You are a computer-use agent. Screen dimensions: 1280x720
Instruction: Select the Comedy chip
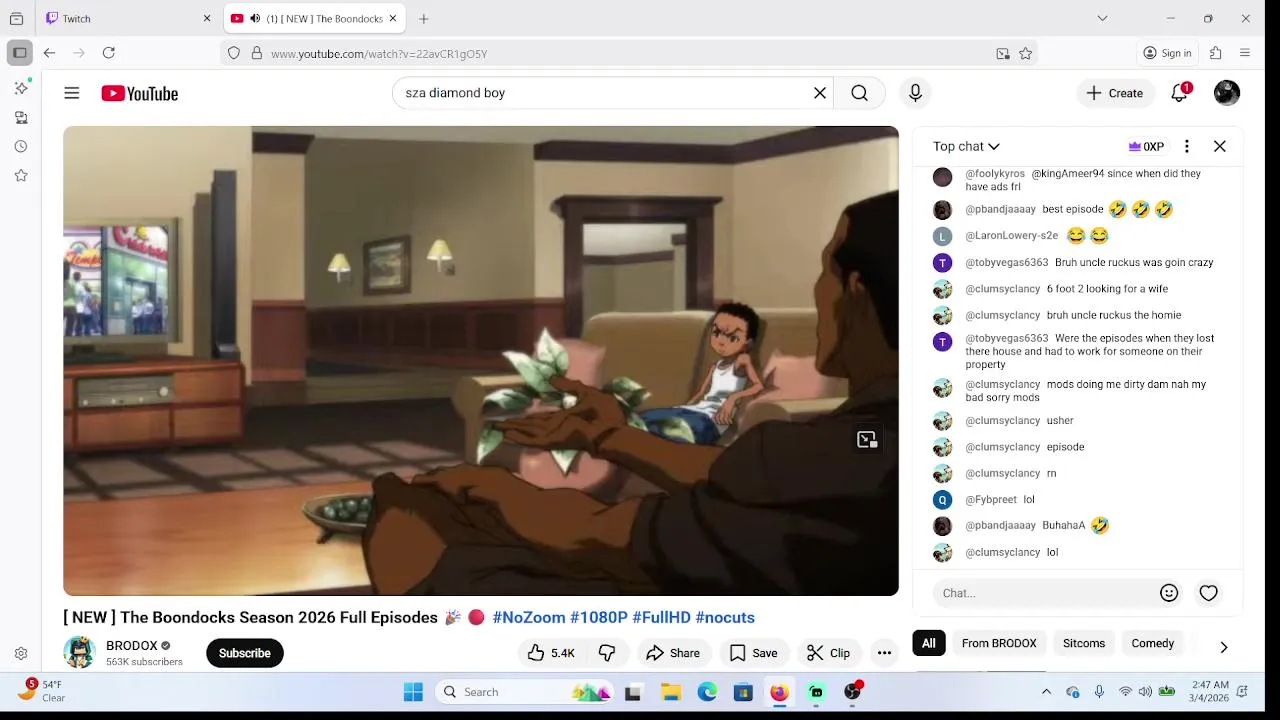pos(1153,643)
